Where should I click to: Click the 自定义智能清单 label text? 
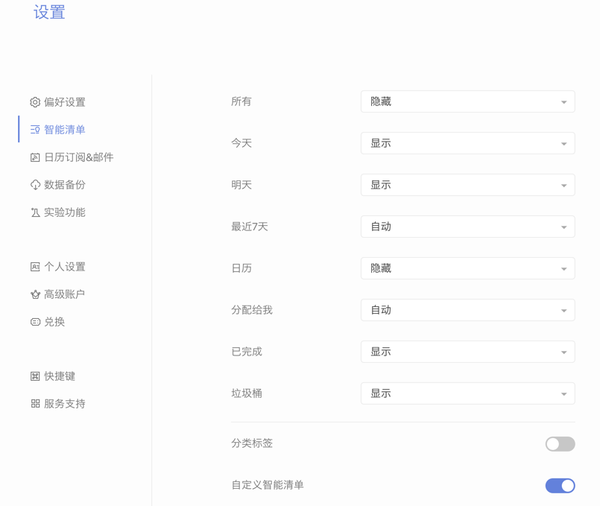click(x=267, y=485)
